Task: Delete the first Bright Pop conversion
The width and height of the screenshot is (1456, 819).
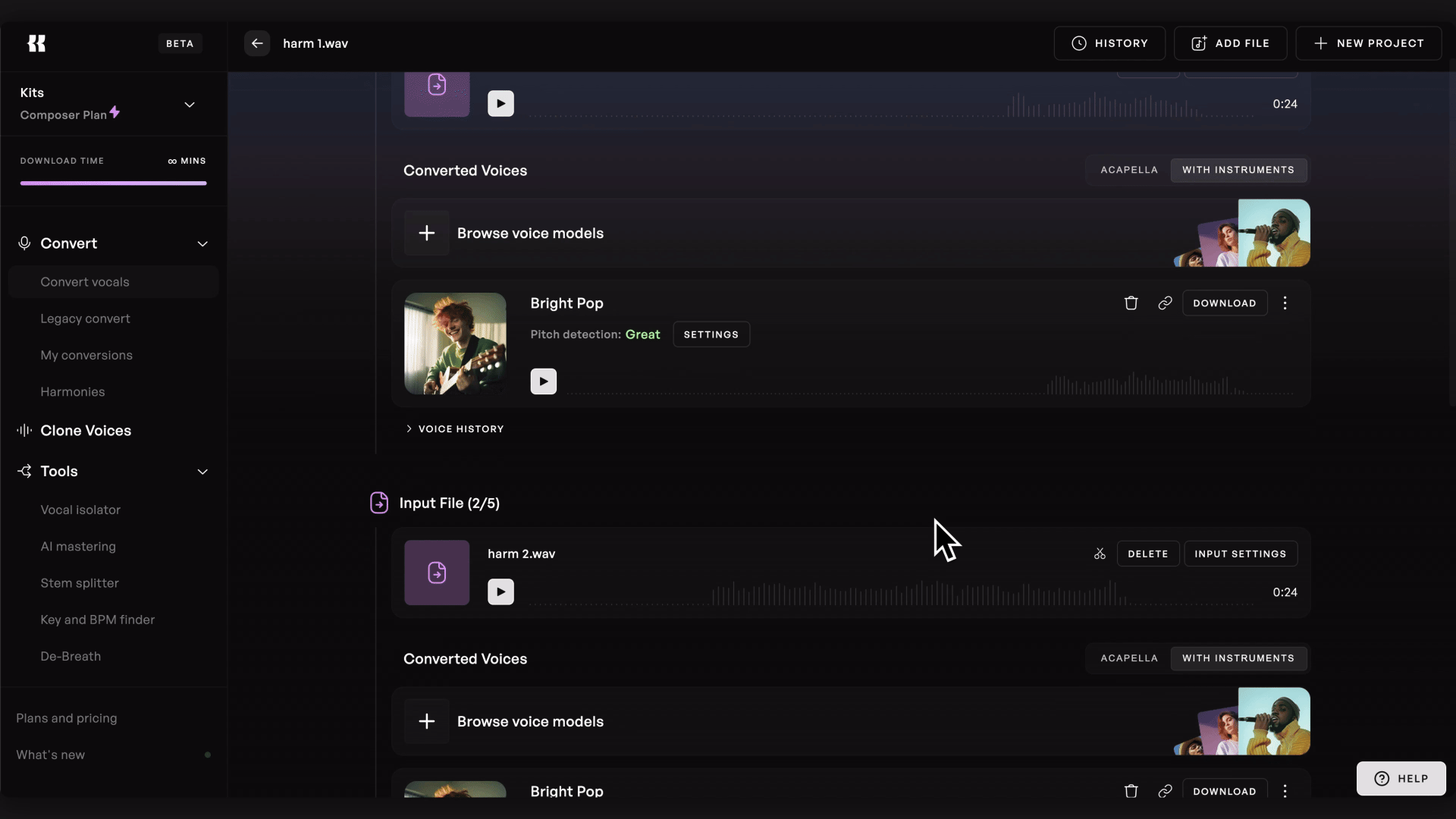Action: (1131, 303)
